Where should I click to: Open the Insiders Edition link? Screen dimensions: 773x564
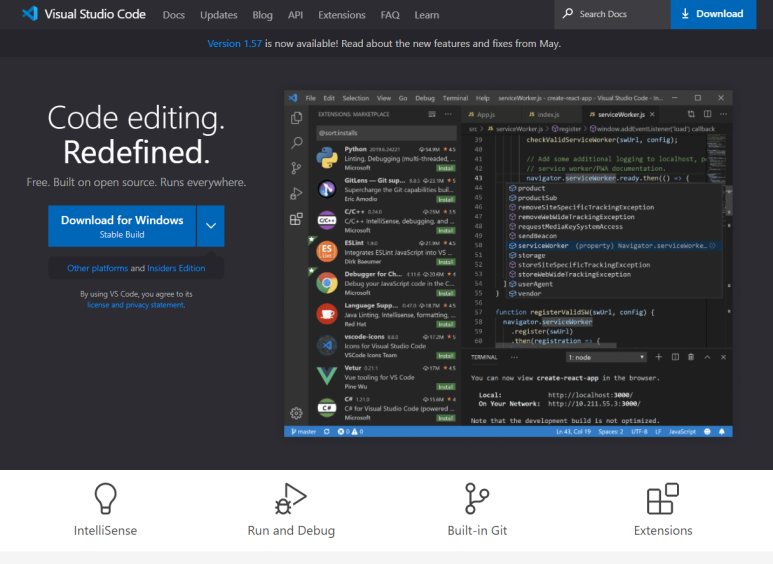[176, 268]
